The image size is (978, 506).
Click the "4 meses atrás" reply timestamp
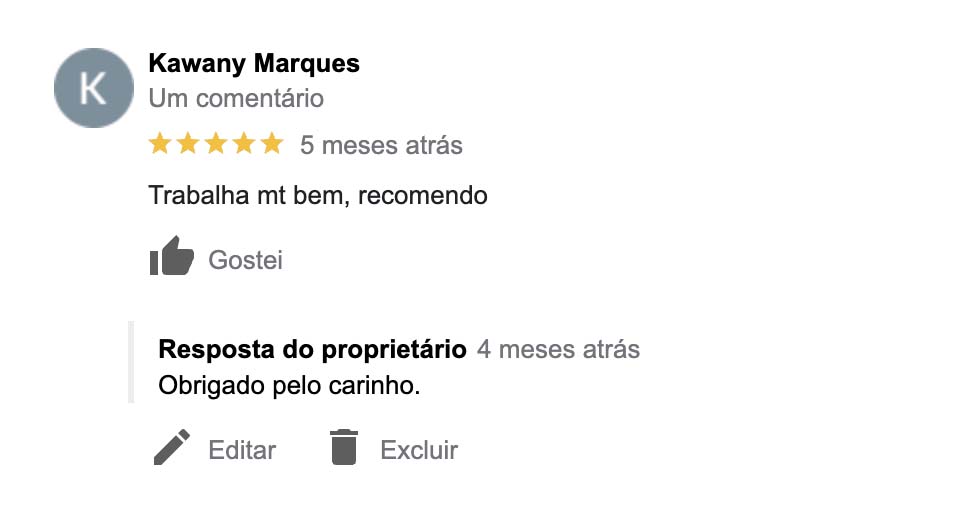pos(558,349)
